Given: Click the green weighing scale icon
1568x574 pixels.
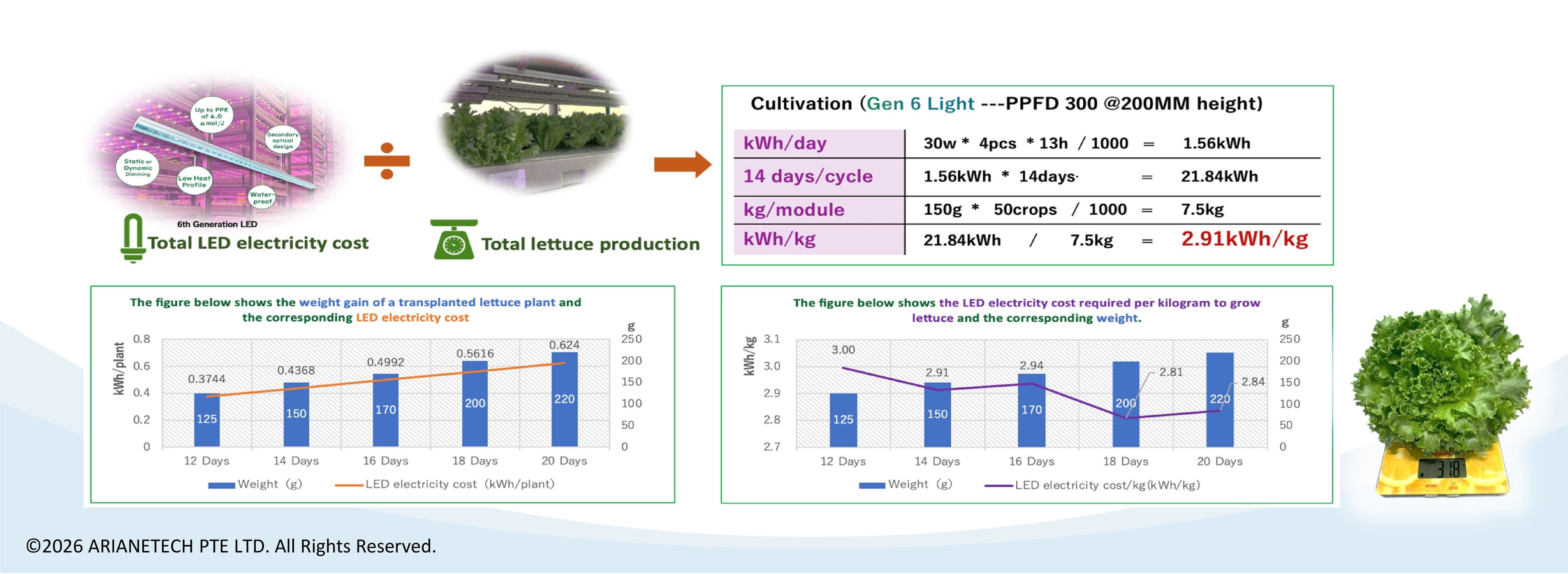Looking at the screenshot, I should pyautogui.click(x=454, y=240).
